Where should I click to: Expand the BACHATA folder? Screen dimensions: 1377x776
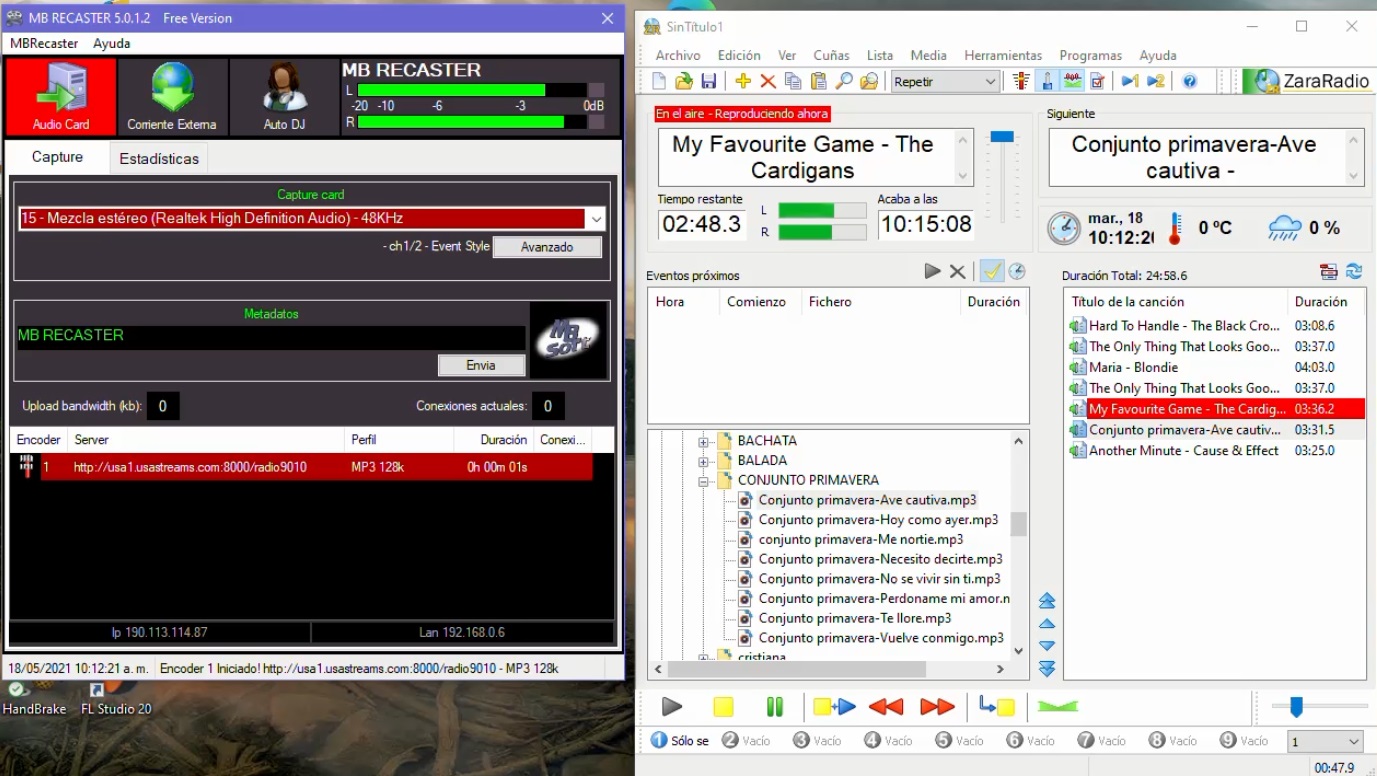tap(703, 441)
